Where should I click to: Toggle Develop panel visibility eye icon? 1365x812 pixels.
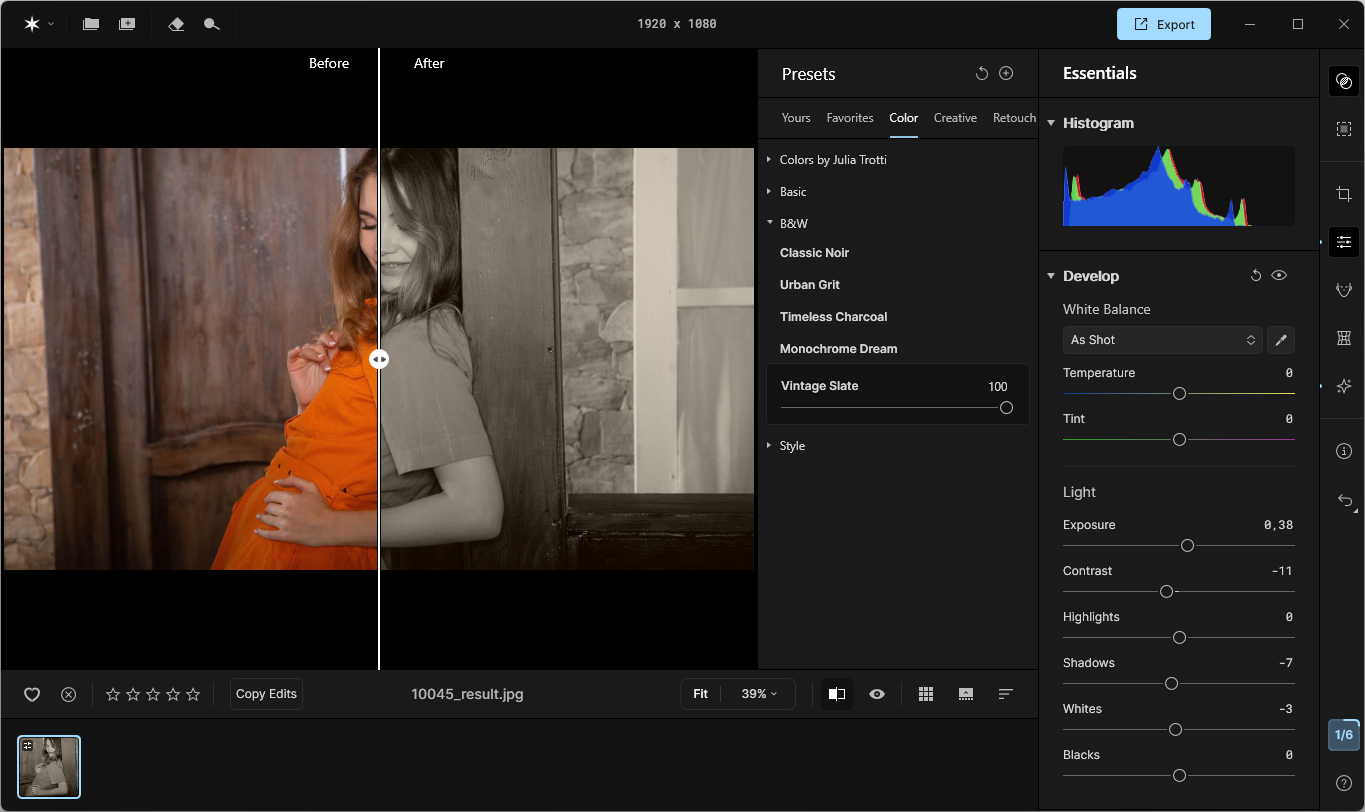tap(1279, 276)
